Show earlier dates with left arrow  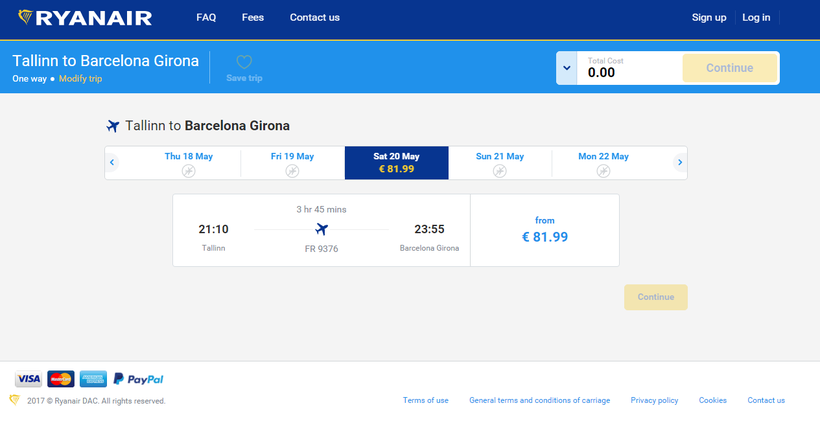[112, 162]
